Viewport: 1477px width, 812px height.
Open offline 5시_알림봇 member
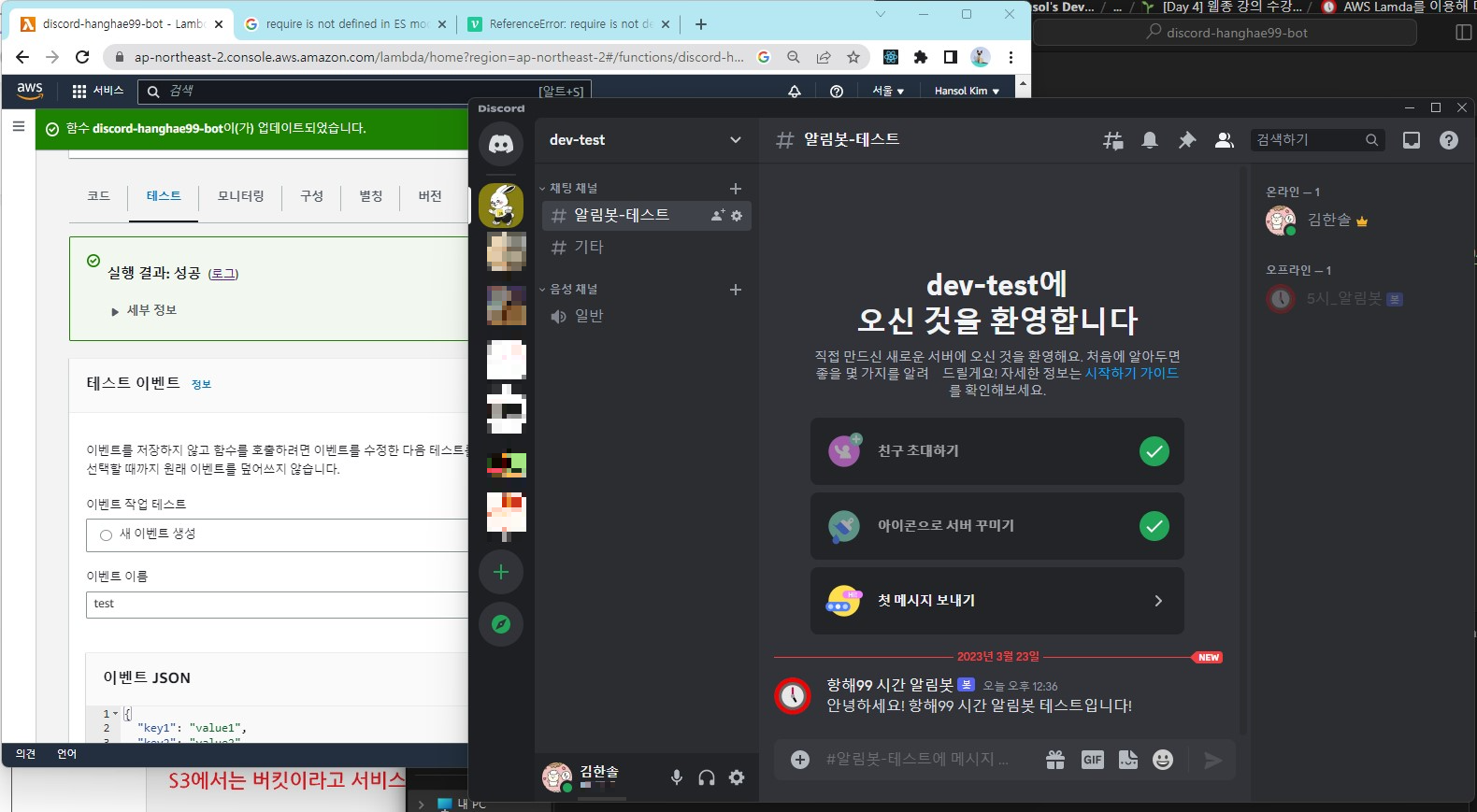pyautogui.click(x=1355, y=299)
